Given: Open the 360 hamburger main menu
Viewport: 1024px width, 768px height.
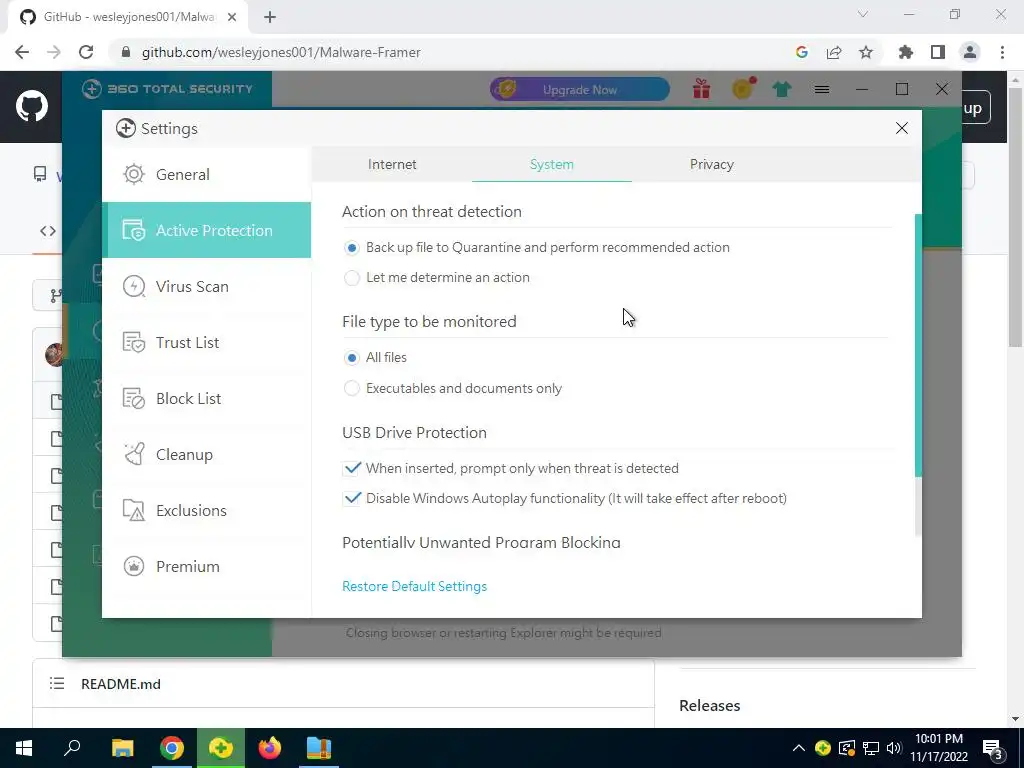Looking at the screenshot, I should pos(822,89).
